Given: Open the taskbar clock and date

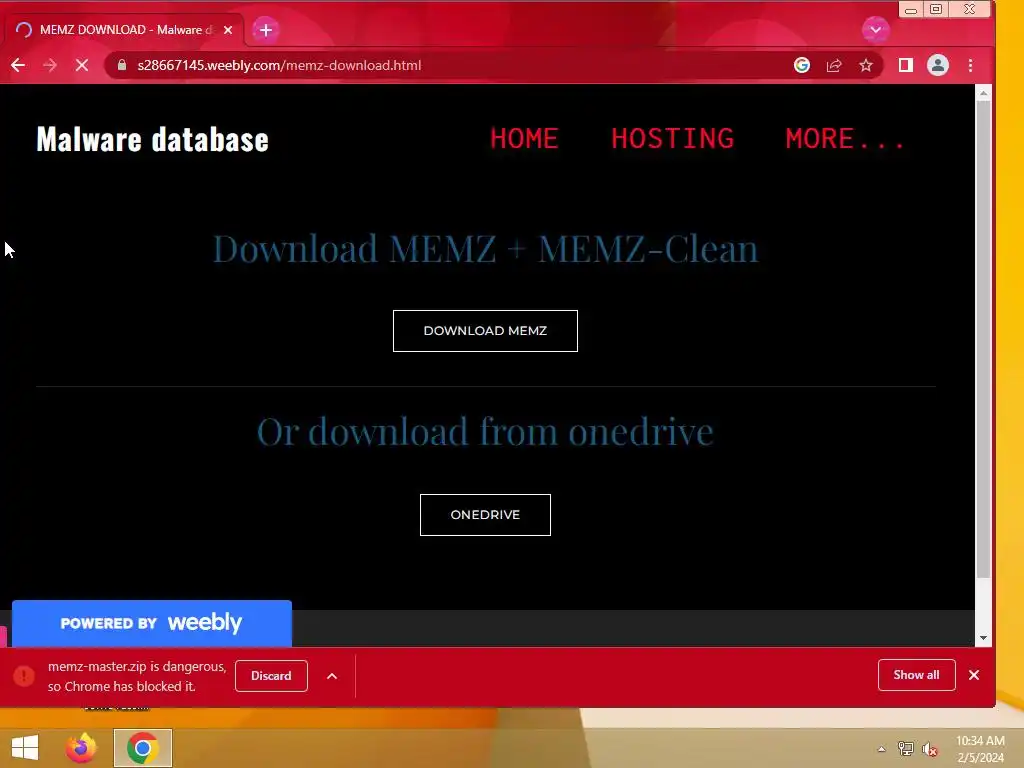Looking at the screenshot, I should [x=980, y=749].
